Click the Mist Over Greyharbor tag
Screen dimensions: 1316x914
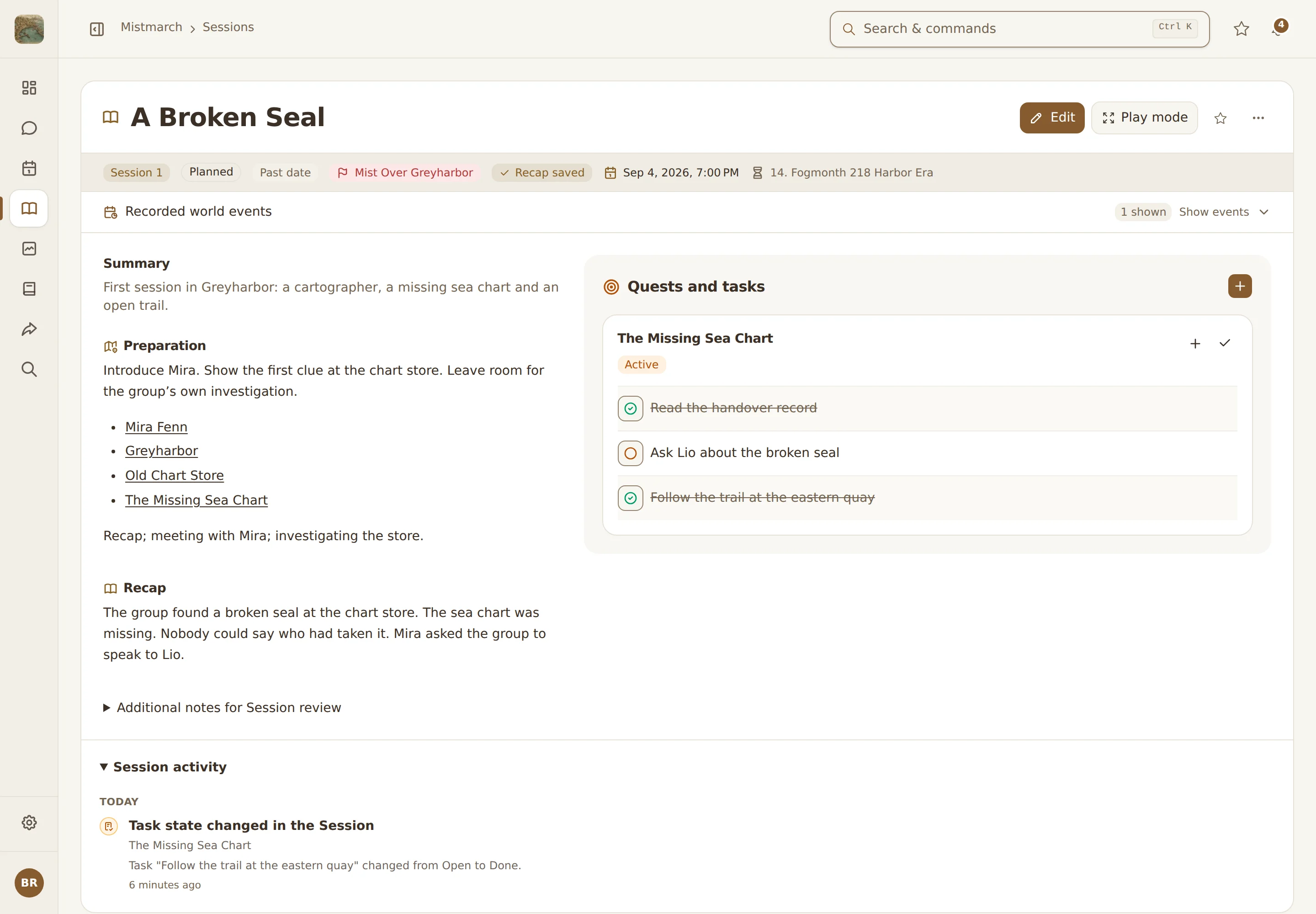coord(405,173)
